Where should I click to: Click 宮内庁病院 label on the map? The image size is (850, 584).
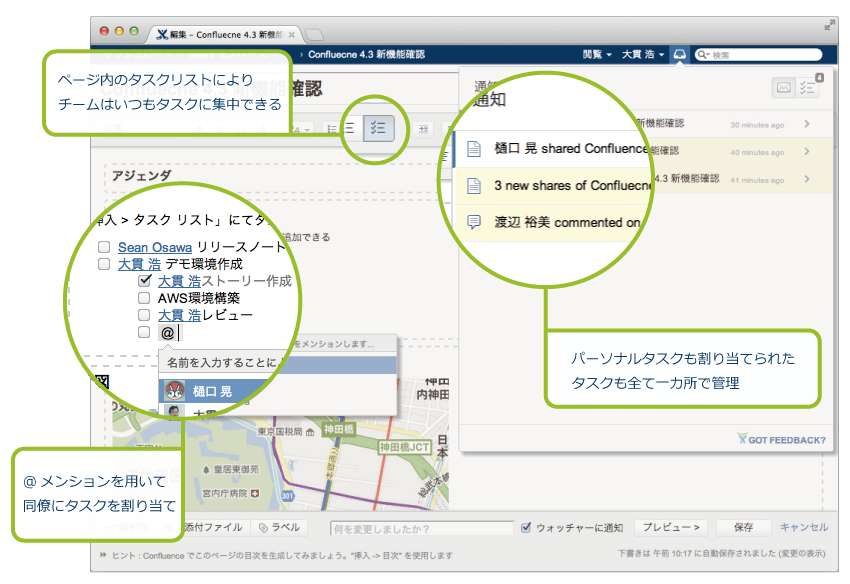(224, 493)
